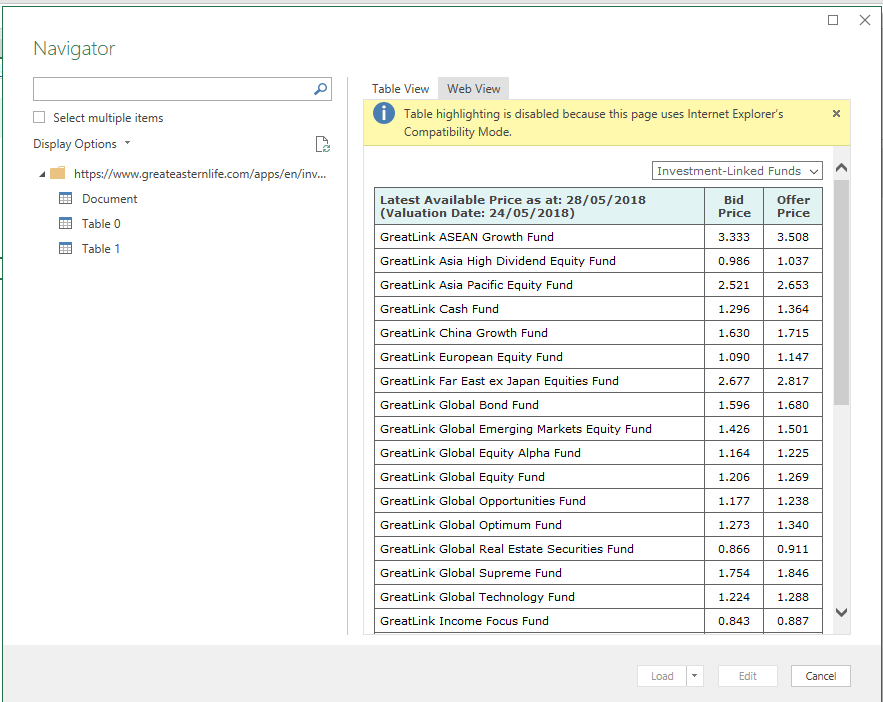The height and width of the screenshot is (702, 883).
Task: Click offer price value 0.911
Action: point(793,549)
